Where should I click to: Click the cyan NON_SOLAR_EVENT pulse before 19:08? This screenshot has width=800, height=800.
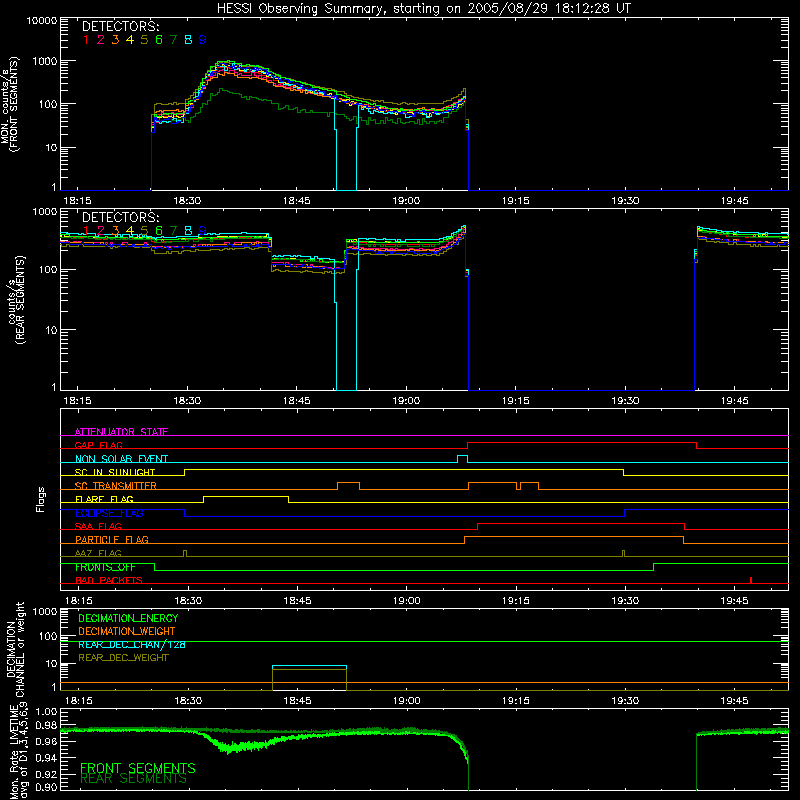pos(462,459)
